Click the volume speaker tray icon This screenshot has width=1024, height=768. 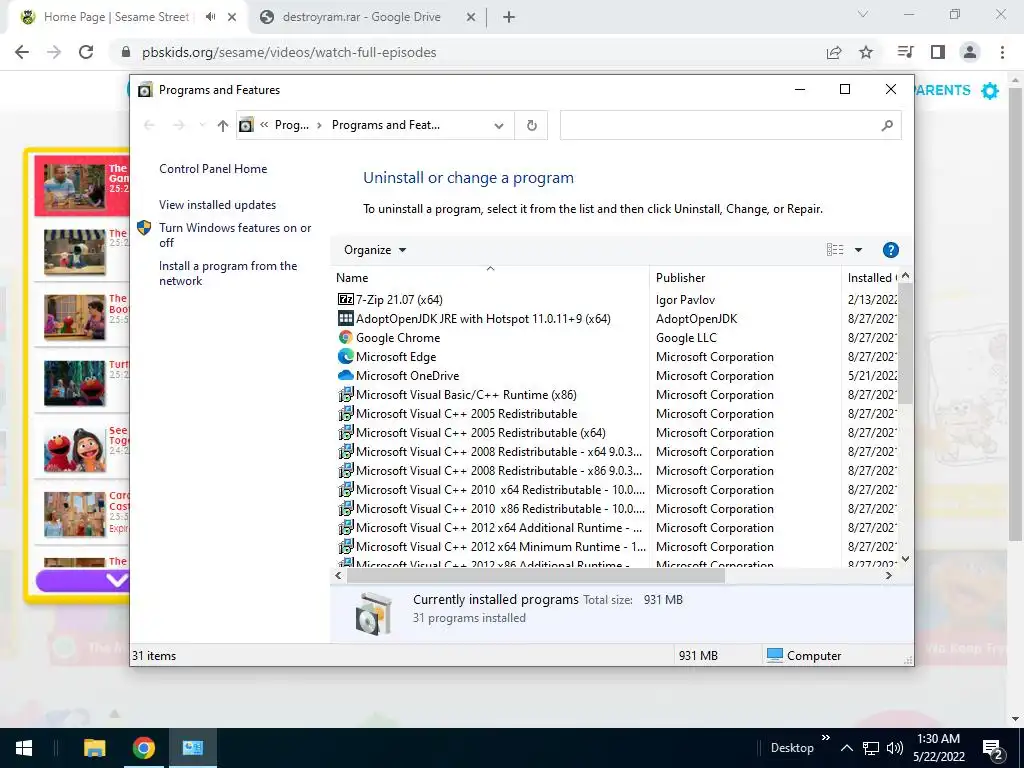[x=895, y=748]
